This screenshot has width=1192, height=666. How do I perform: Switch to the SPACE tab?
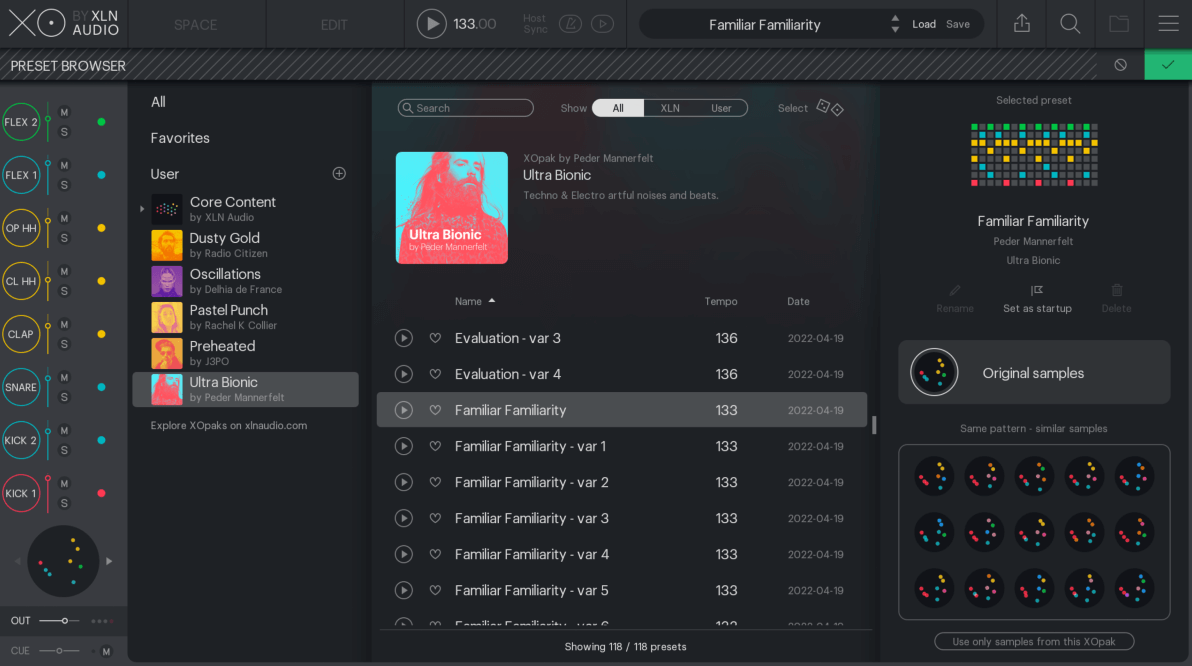click(x=196, y=24)
